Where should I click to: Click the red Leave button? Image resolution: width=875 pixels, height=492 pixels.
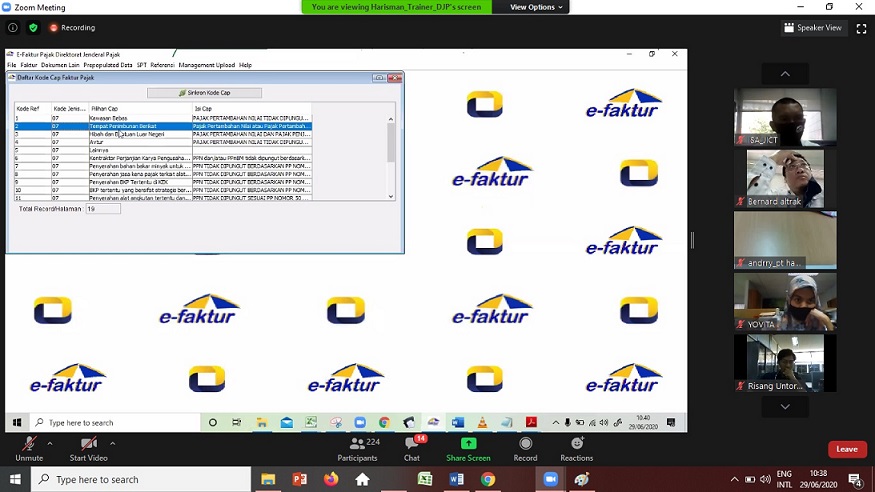(x=846, y=449)
